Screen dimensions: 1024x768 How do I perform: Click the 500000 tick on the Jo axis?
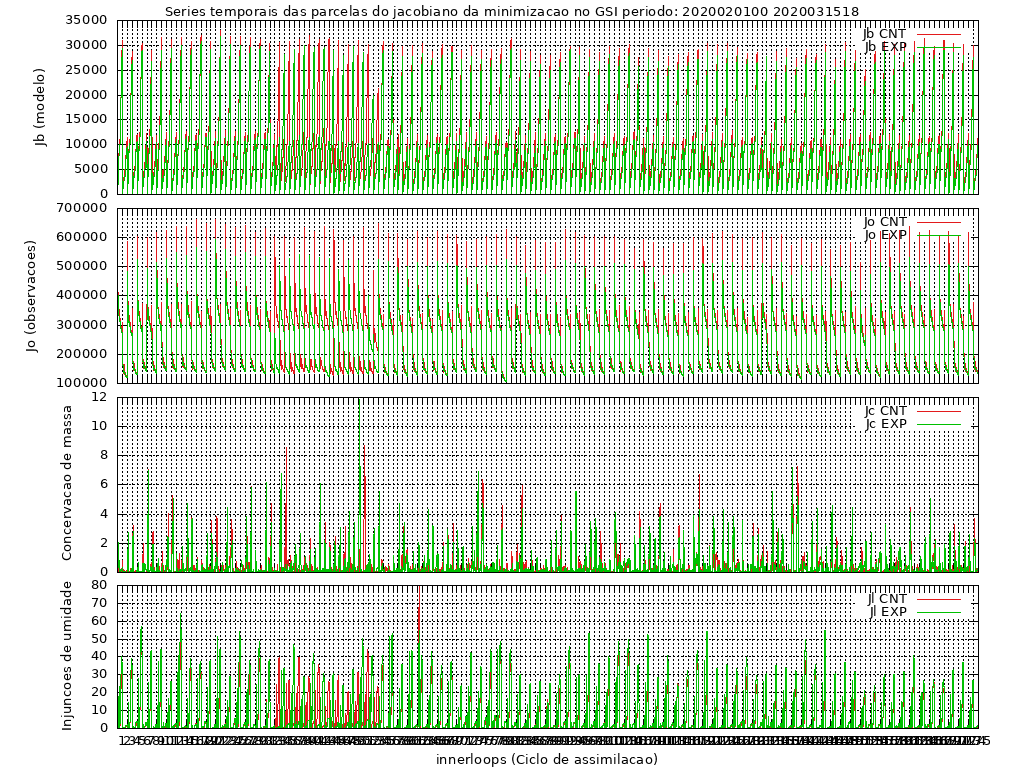point(82,266)
